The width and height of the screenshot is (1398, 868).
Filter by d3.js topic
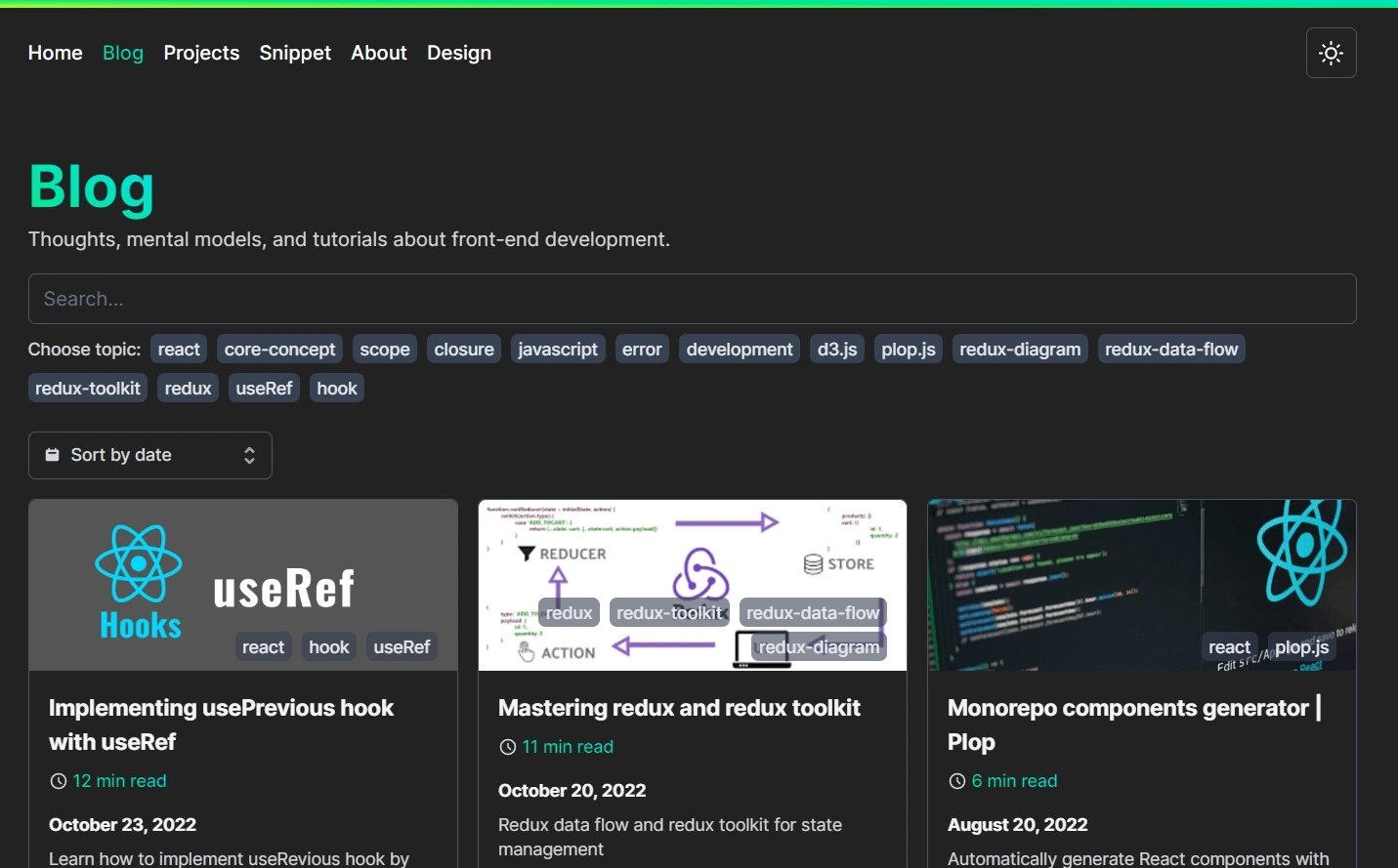837,350
